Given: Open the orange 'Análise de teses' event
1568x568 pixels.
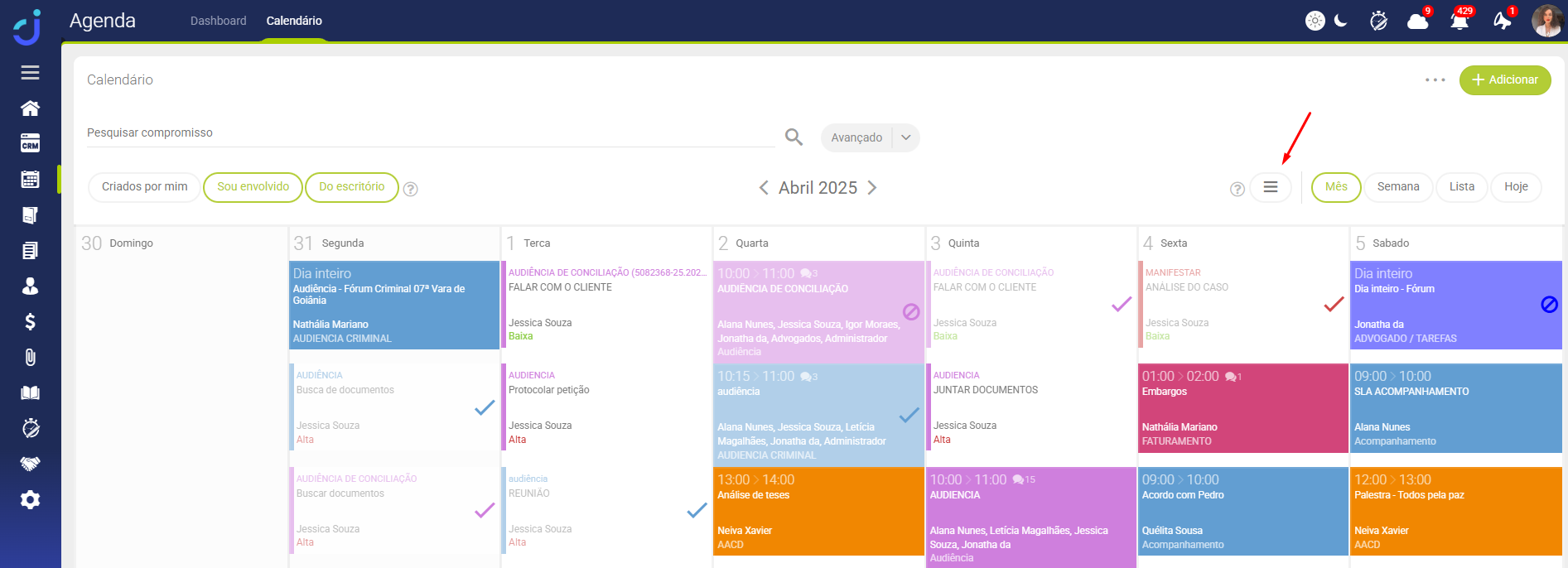Looking at the screenshot, I should point(818,511).
